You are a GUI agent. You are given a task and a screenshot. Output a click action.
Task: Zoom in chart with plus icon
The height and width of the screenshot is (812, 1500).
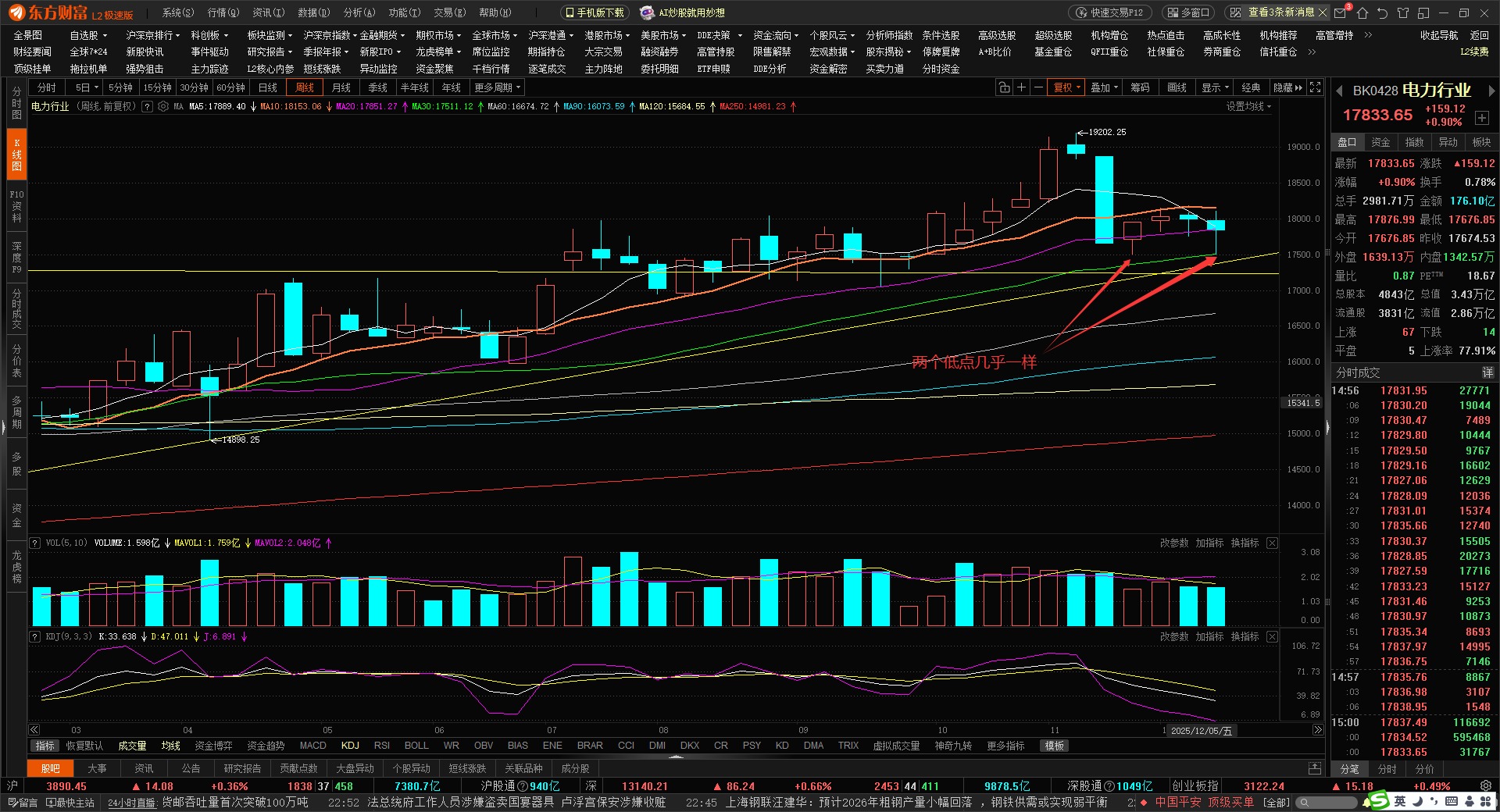click(x=1021, y=87)
